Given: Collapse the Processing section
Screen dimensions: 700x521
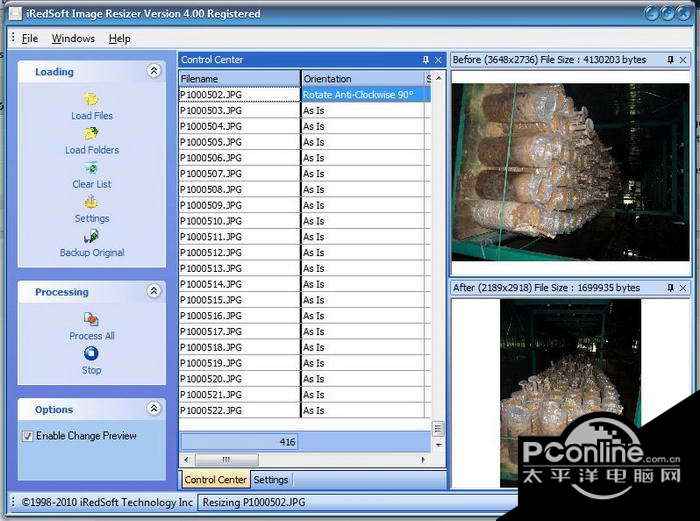Looking at the screenshot, I should point(154,291).
